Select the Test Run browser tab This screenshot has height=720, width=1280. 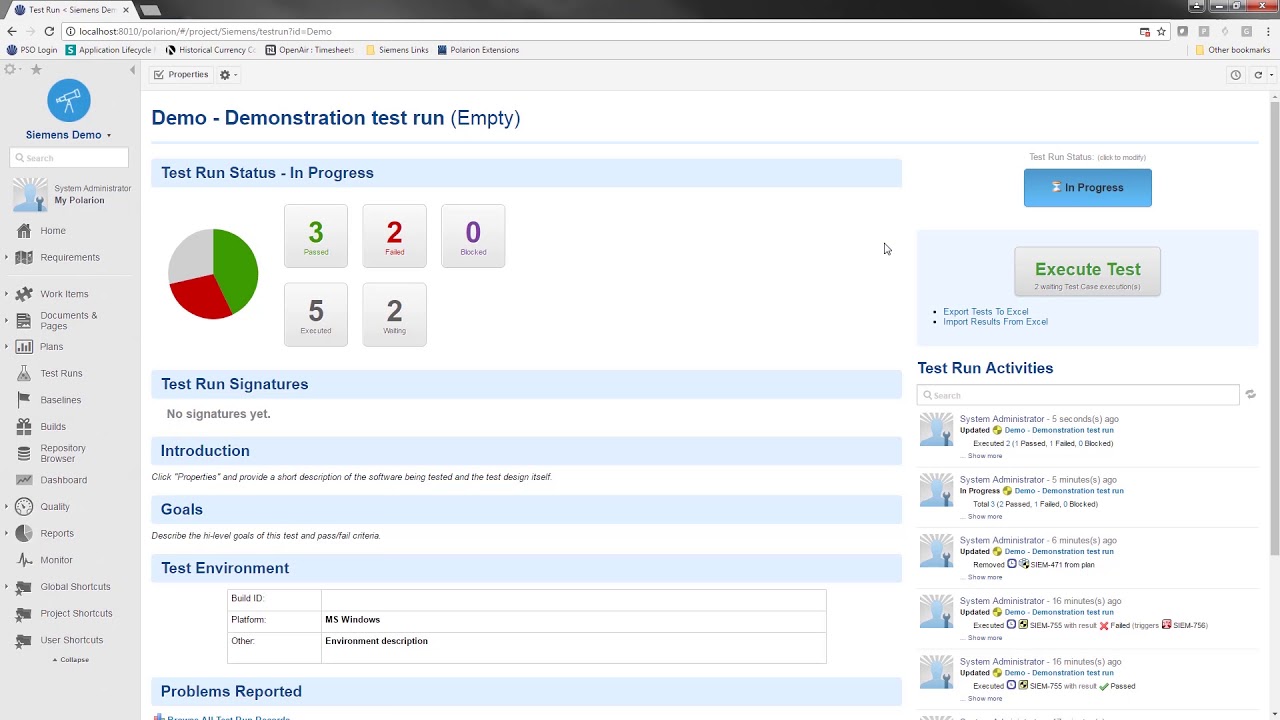coord(70,10)
